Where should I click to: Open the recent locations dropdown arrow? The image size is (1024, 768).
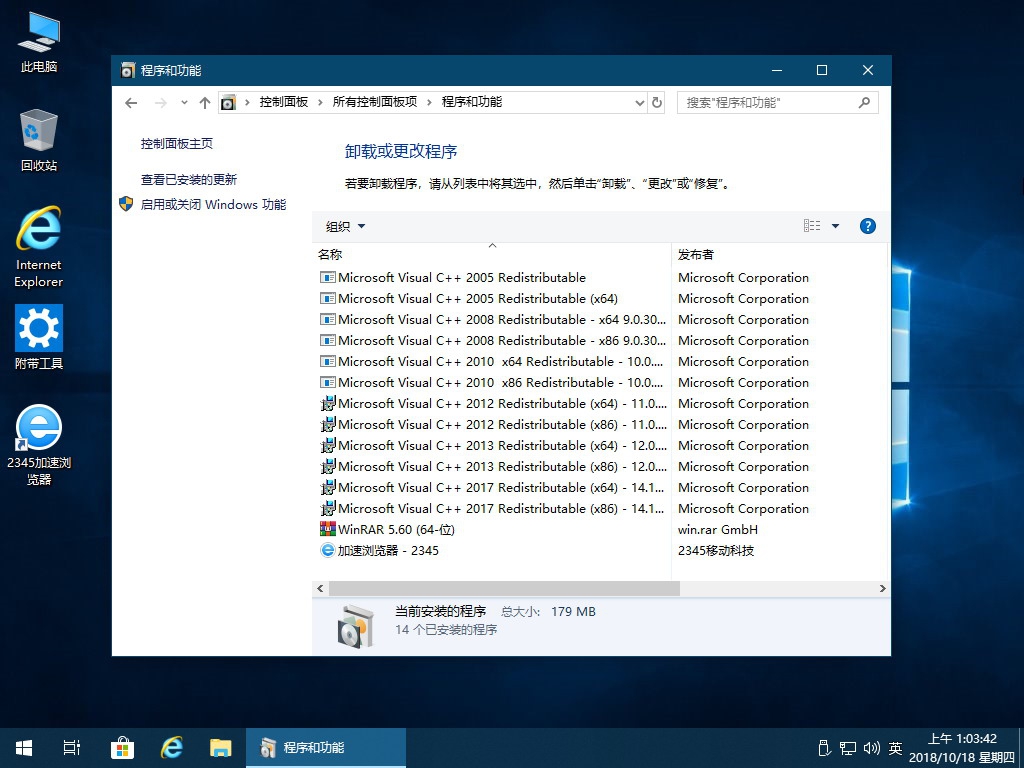pos(184,103)
